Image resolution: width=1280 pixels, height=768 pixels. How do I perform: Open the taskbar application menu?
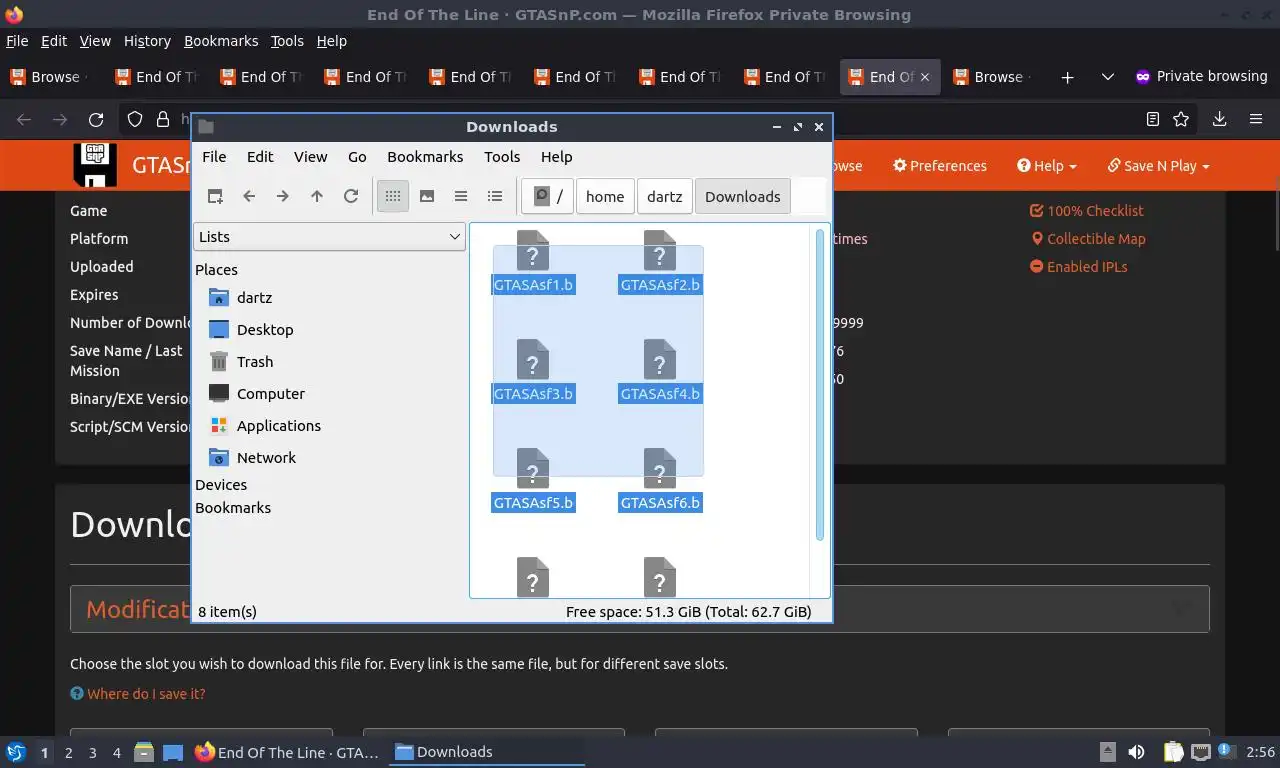[16, 752]
